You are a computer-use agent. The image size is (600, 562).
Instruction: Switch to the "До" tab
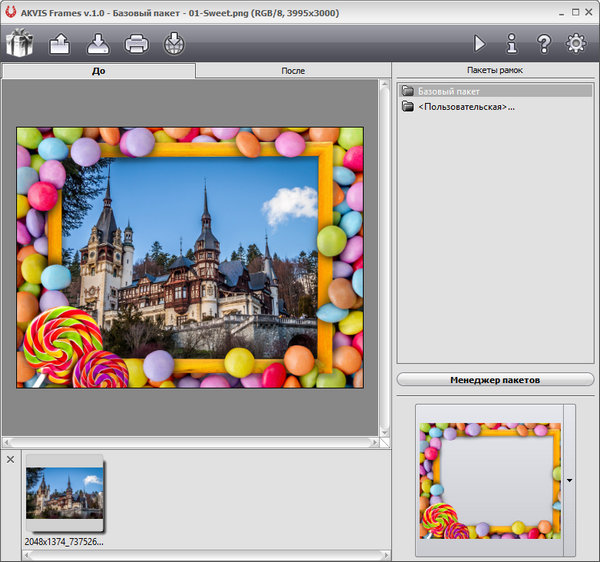[x=98, y=71]
